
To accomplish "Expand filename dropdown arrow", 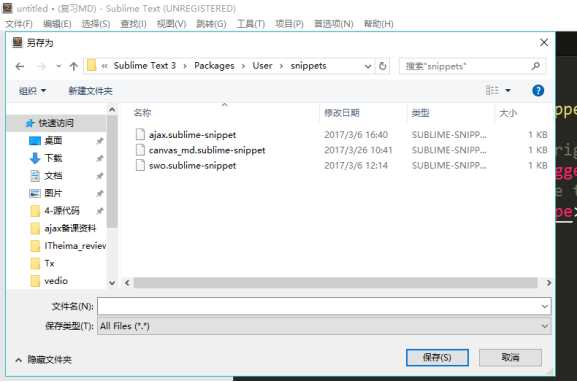I will tap(545, 307).
